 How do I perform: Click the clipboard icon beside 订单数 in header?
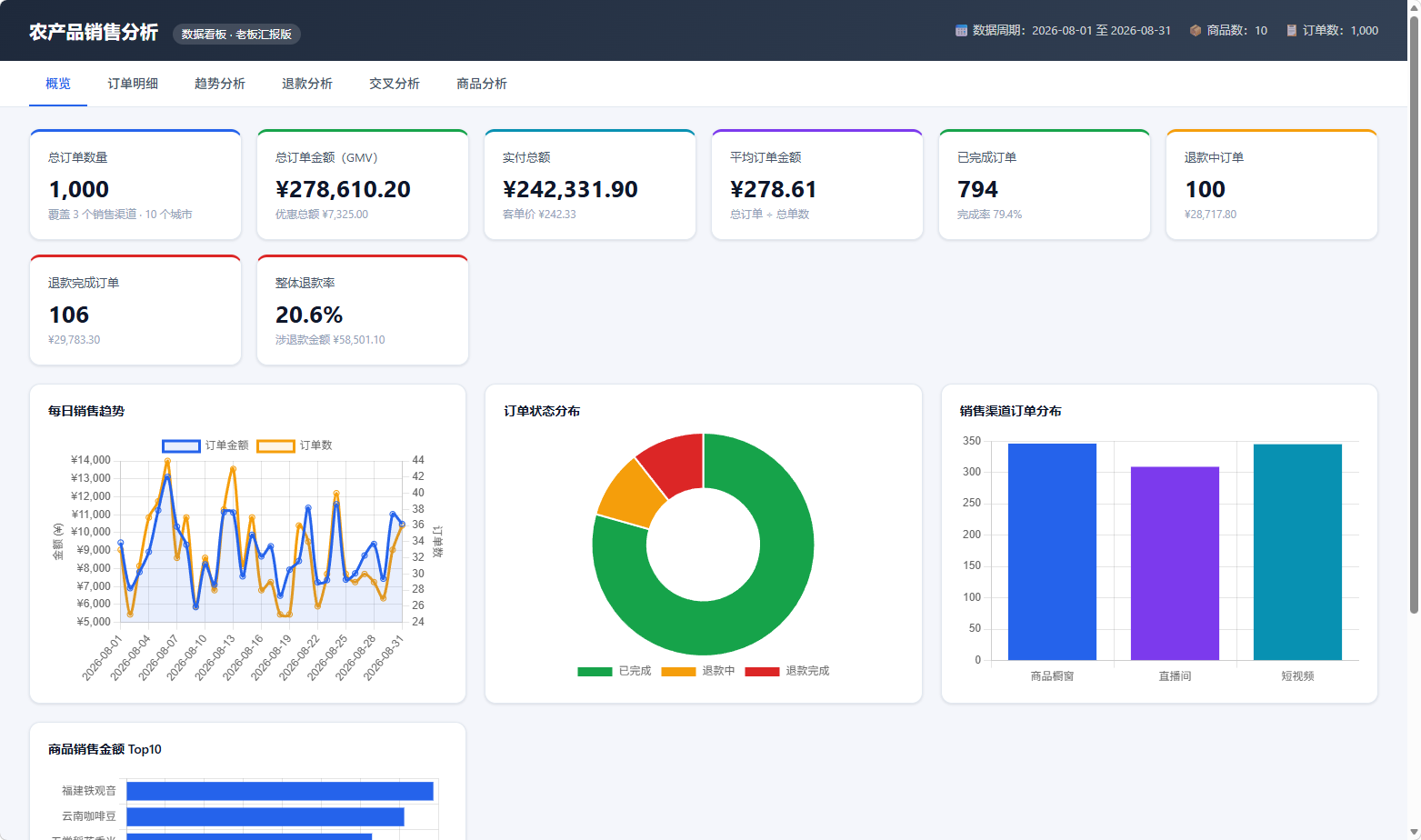pyautogui.click(x=1291, y=31)
